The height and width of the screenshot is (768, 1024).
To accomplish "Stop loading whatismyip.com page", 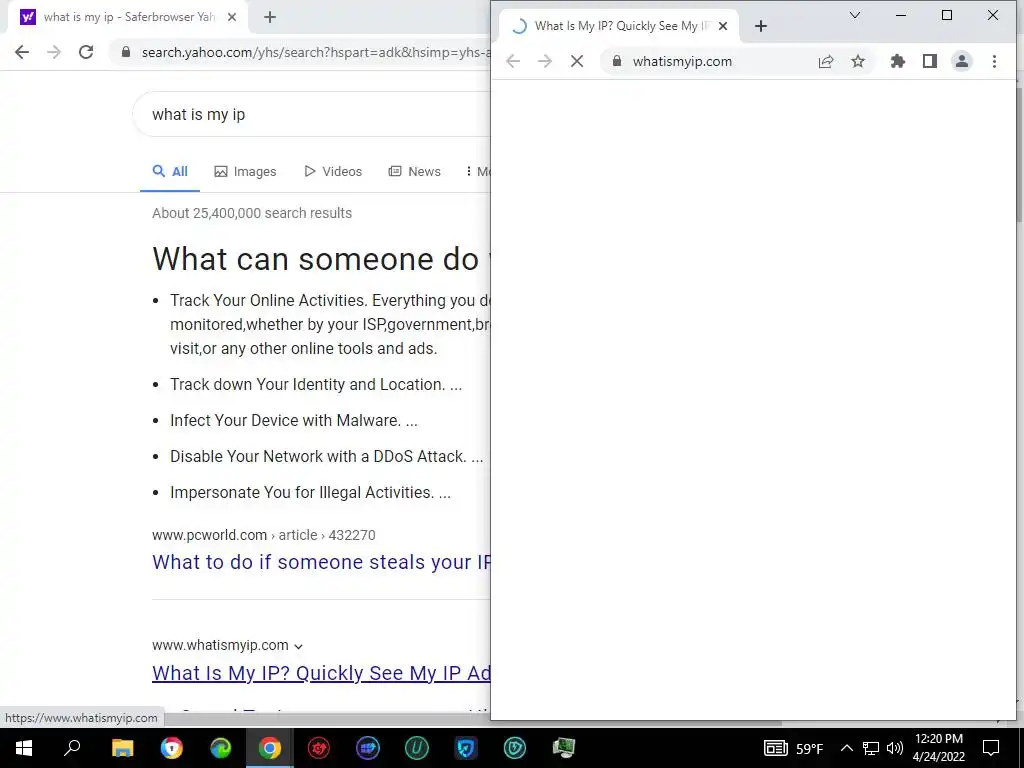I will click(577, 61).
